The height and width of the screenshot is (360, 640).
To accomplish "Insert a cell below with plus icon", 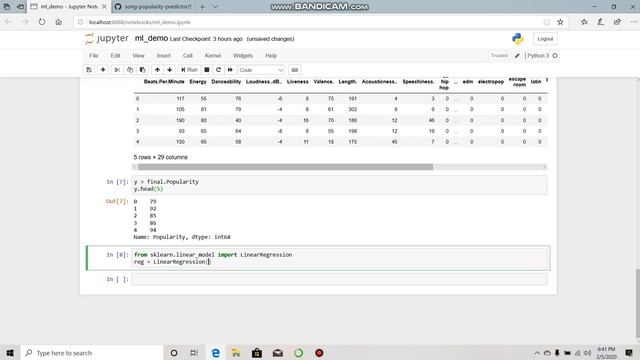I will (103, 70).
